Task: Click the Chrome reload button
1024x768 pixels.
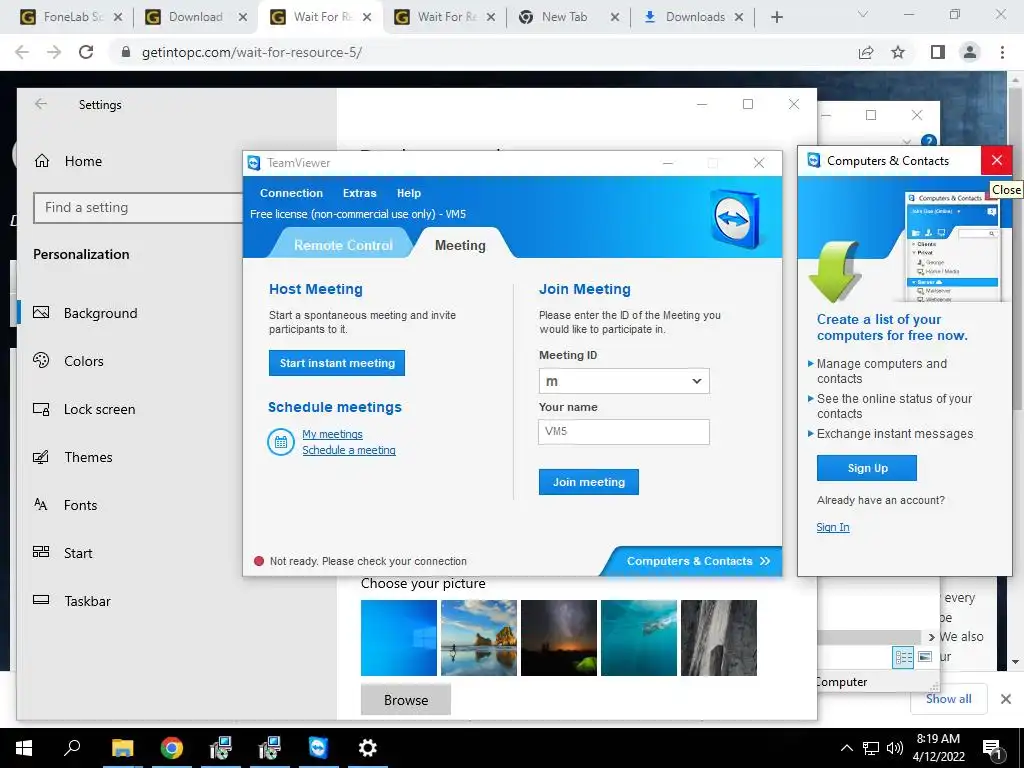Action: (x=86, y=52)
